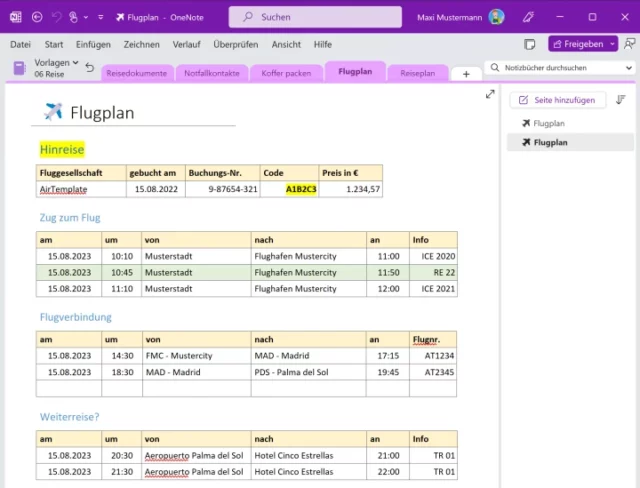This screenshot has height=488, width=640.
Task: Click the Flugplan page title text
Action: 102,113
